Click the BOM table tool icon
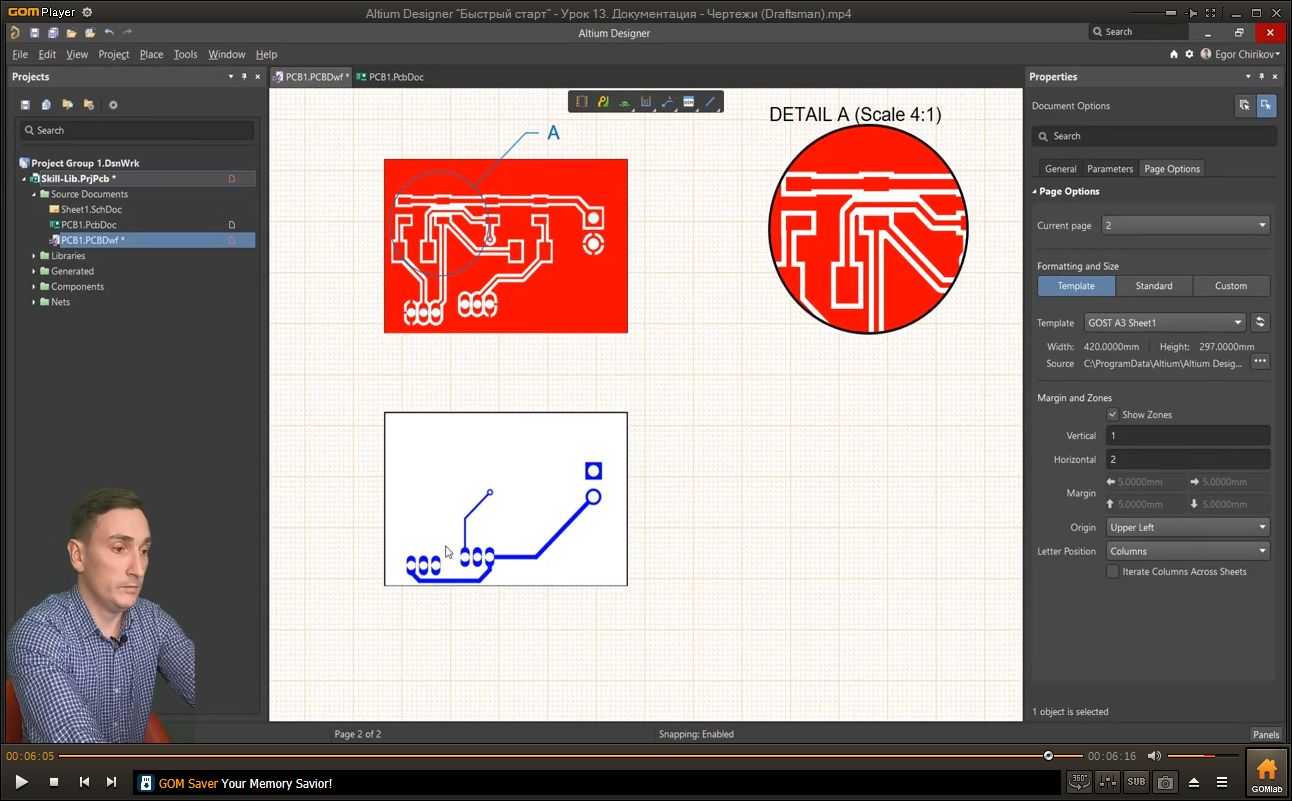 click(x=689, y=102)
